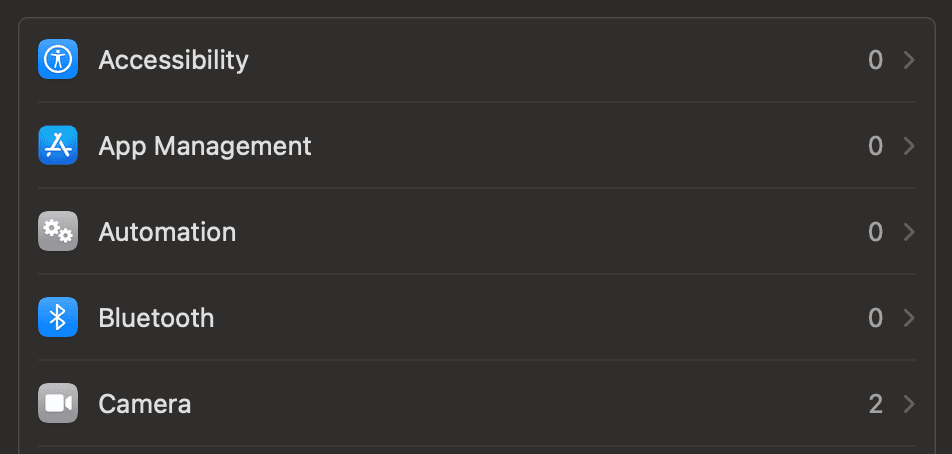Select the Bluetooth text label
Viewport: 952px width, 454px height.
coord(156,318)
